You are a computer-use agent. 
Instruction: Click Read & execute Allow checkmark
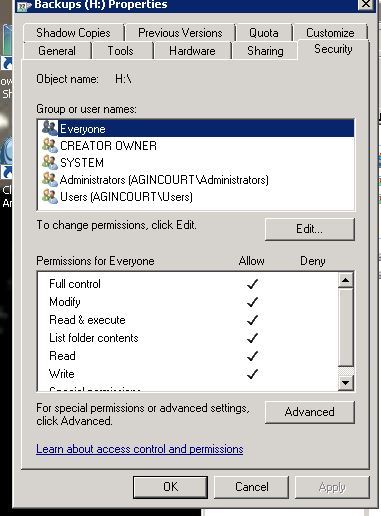[x=252, y=320]
